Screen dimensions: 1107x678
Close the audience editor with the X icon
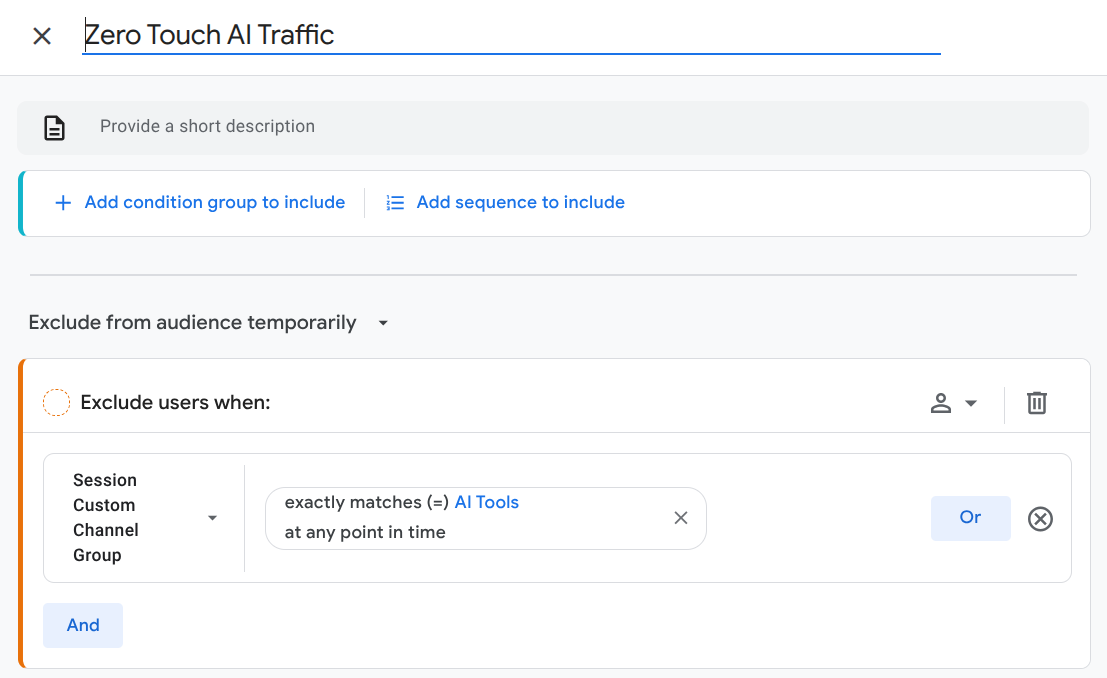coord(42,37)
